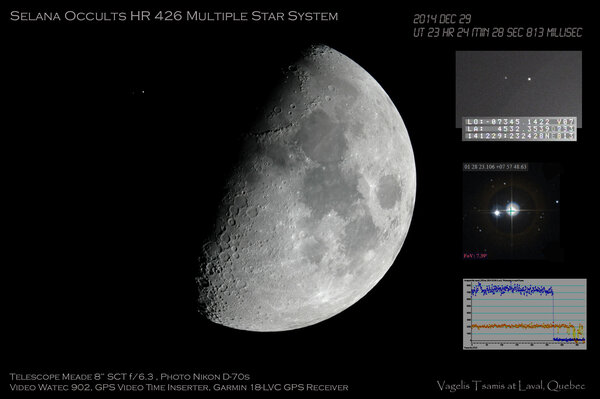Open the light curve graph thumbnail
The image size is (600, 399).
coord(525,314)
